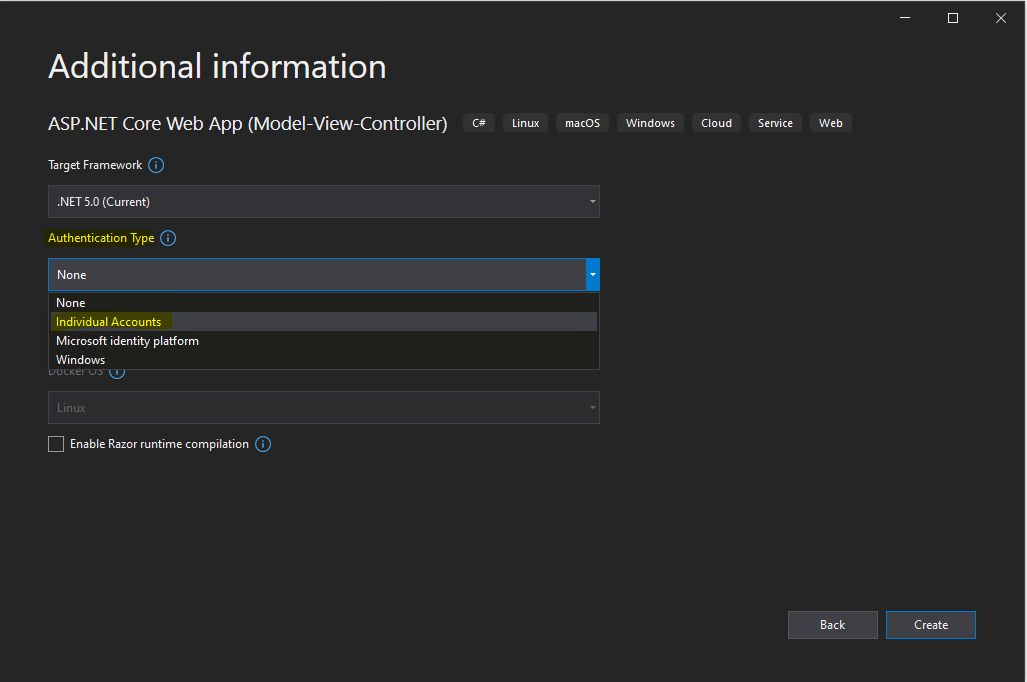The height and width of the screenshot is (682, 1027).
Task: Open the Docker OS dropdown showing Linux
Action: 323,408
